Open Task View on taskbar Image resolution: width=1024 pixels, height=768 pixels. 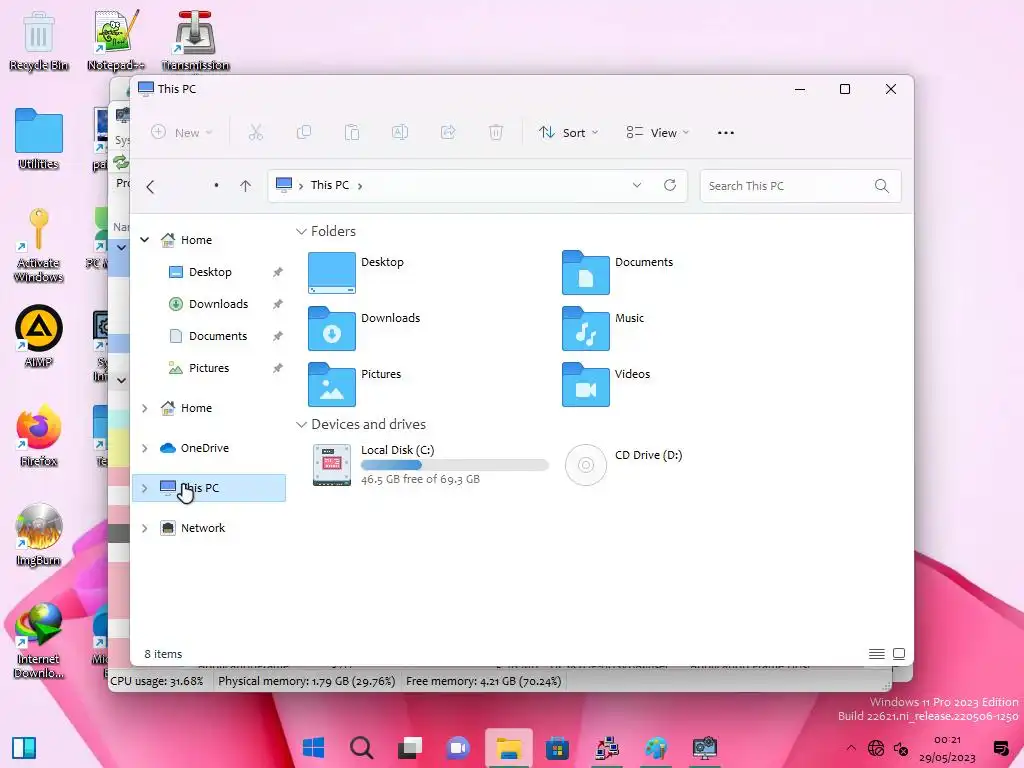coord(410,747)
